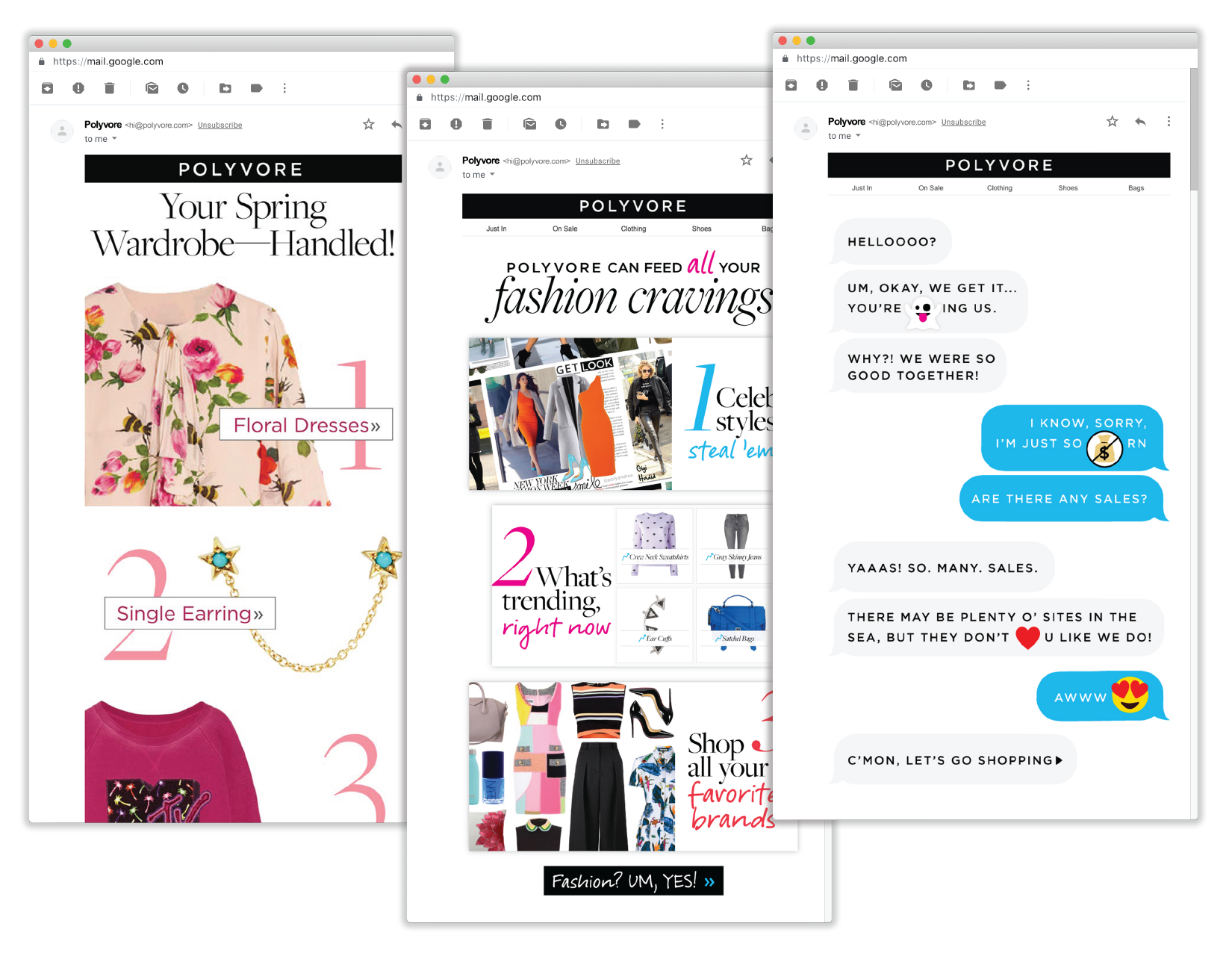This screenshot has width=1232, height=953.
Task: Click Floral Dresses button
Action: coord(306,424)
